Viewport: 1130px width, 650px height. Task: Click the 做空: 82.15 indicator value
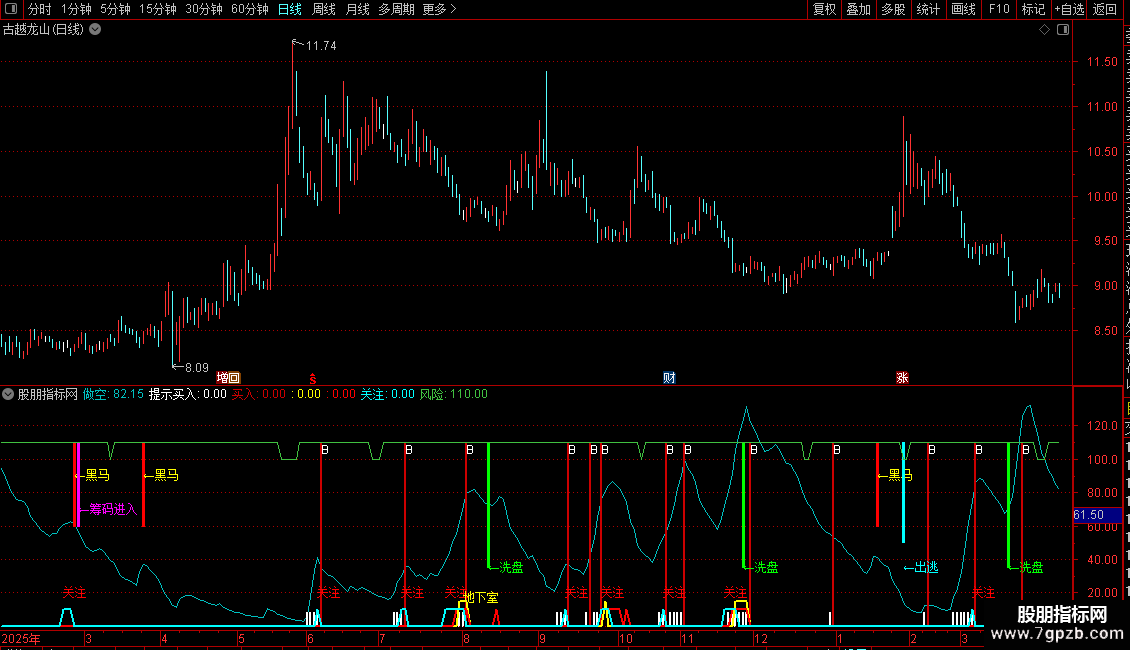[113, 394]
